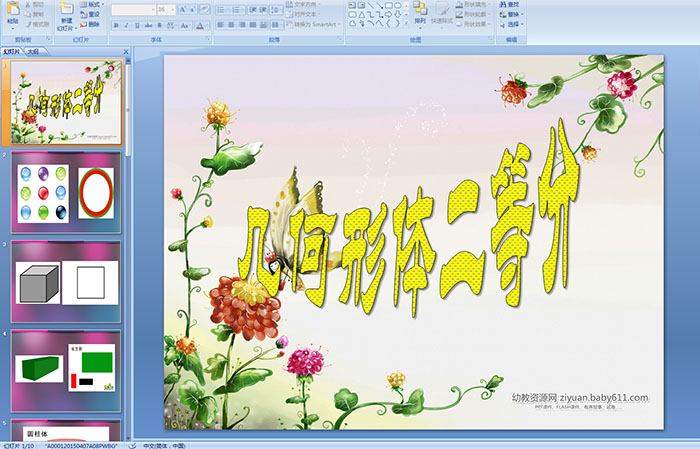
Task: Click the increase font size icon
Action: tap(178, 9)
